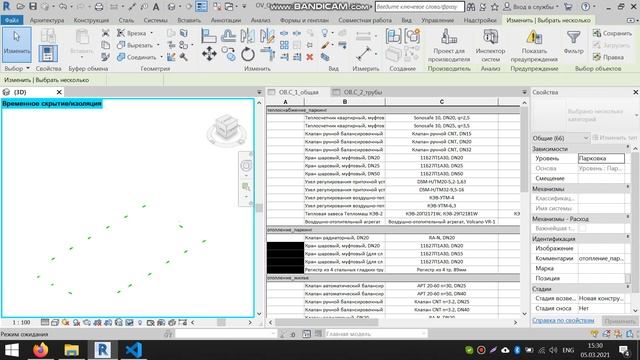Click the Применить button in properties
This screenshot has height=360, width=640.
620,321
